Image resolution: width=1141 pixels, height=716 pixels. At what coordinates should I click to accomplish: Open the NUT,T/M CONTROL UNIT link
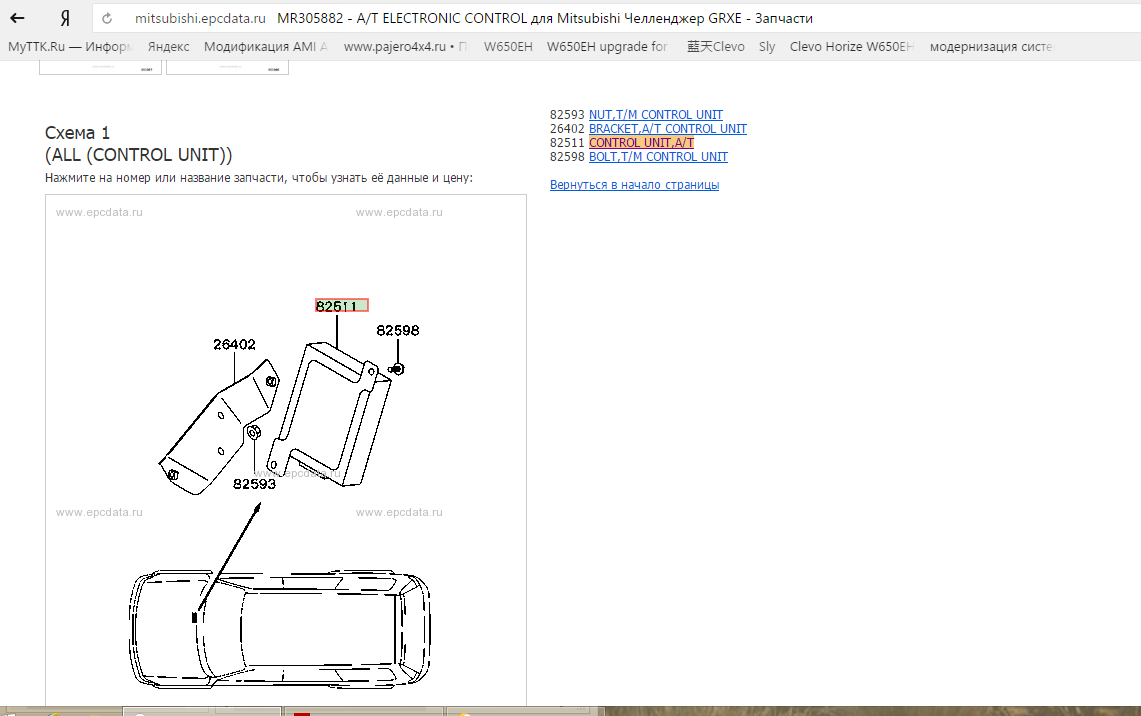655,115
